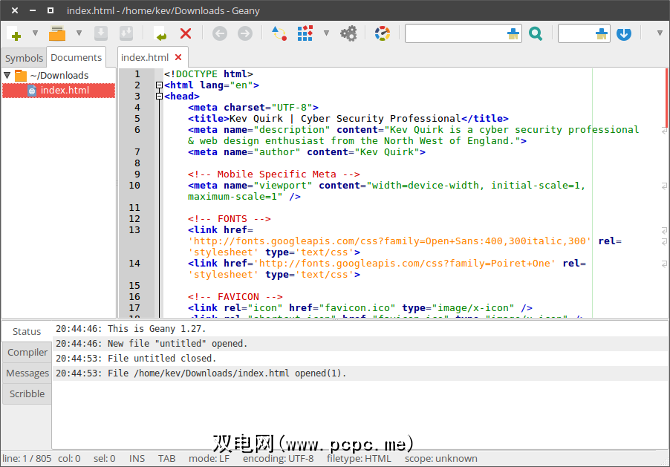Screen dimensions: 670x467
Task: Click the toolbar search text field
Action: coord(457,34)
